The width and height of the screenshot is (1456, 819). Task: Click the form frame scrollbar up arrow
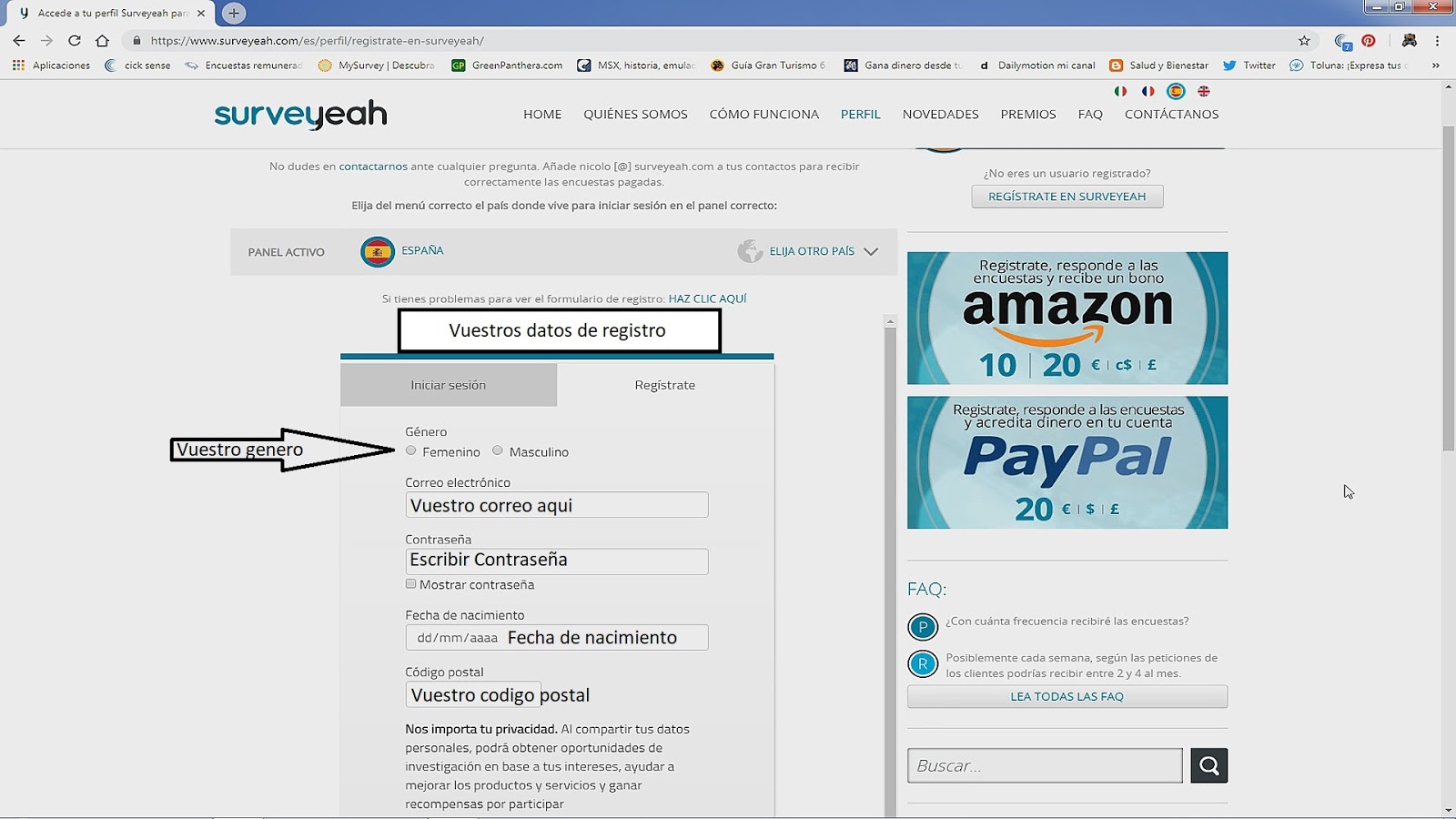(890, 321)
